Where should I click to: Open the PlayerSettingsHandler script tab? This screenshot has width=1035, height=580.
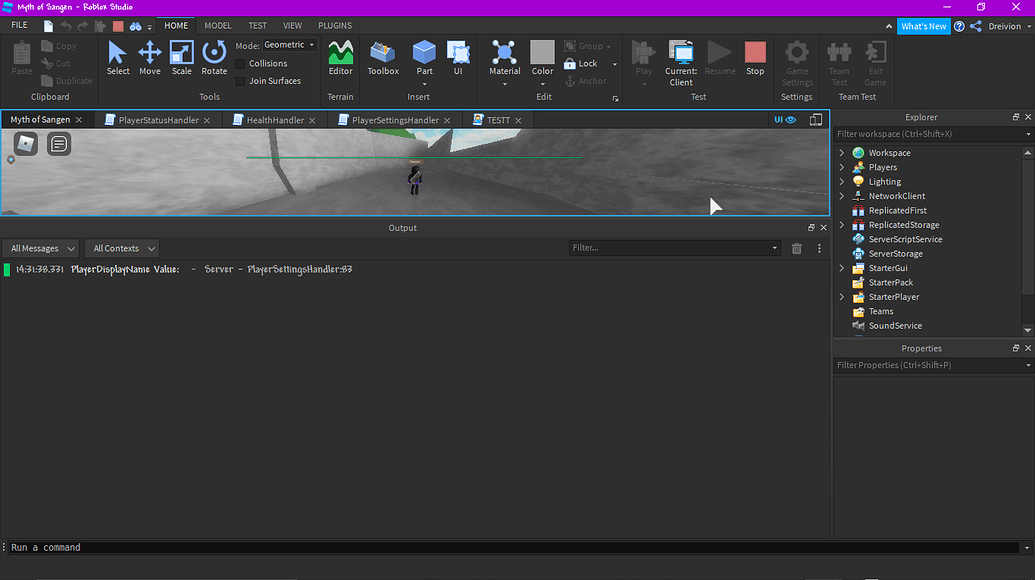pos(394,120)
